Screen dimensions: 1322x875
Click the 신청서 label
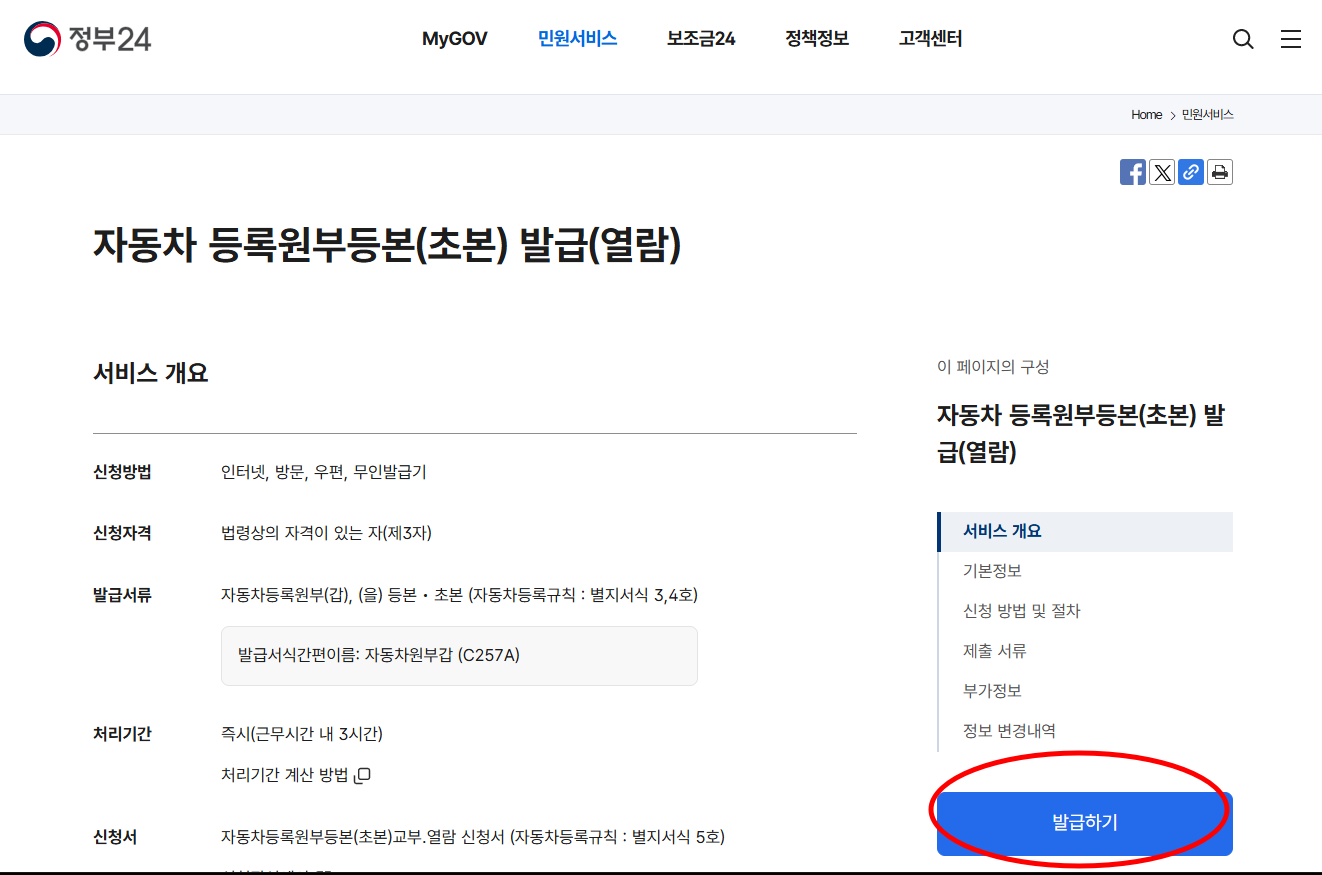(x=115, y=837)
